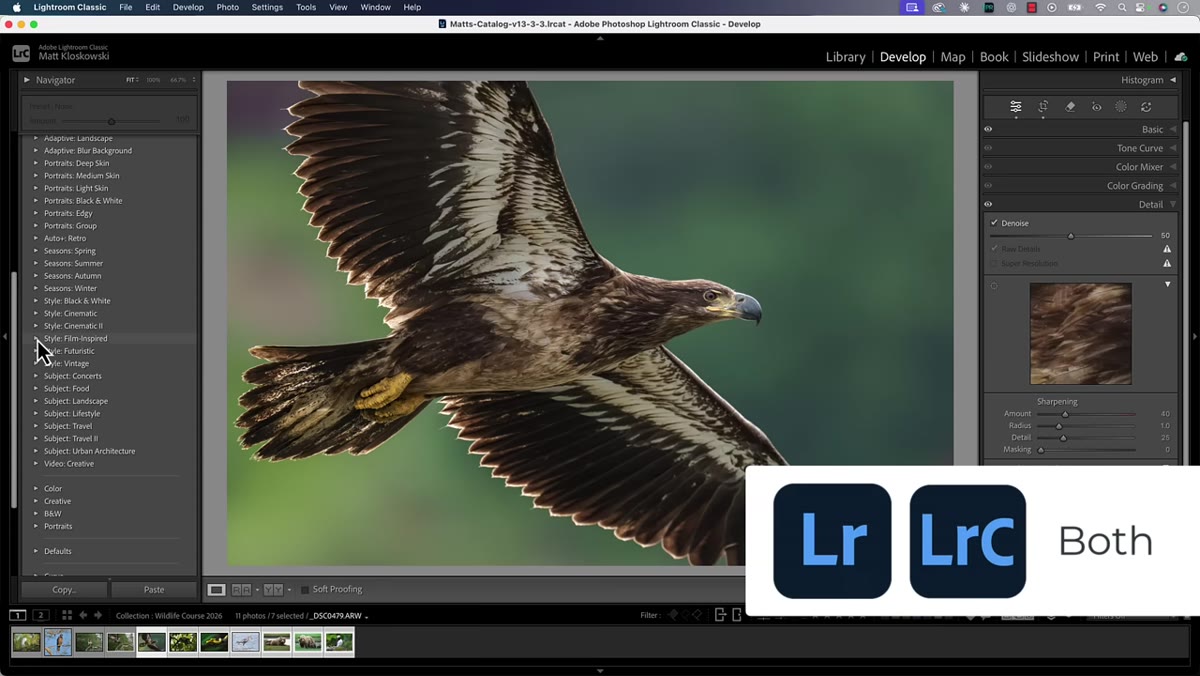Screen dimensions: 1200x676
Task: Click the Lightroom Classic LrC logo top-left
Action: coord(21,54)
